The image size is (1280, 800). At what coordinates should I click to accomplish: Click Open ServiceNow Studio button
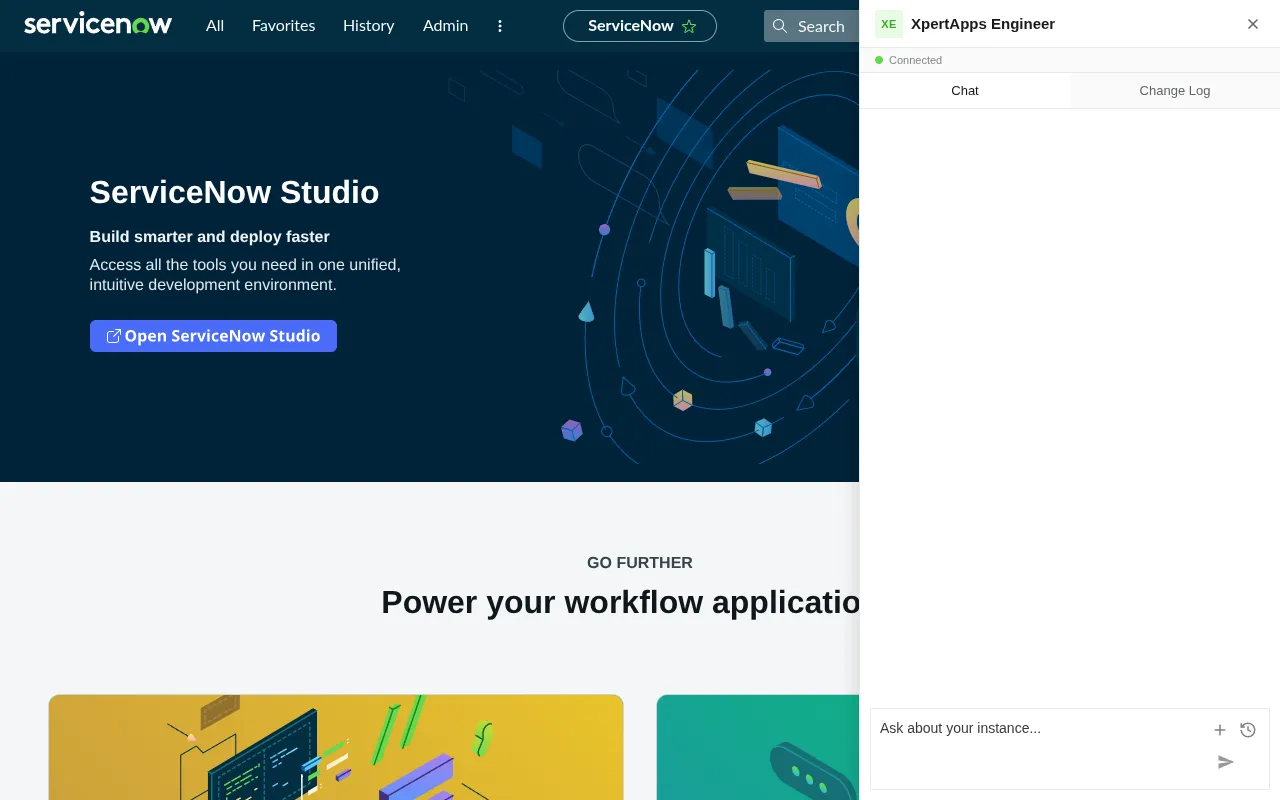pos(213,336)
